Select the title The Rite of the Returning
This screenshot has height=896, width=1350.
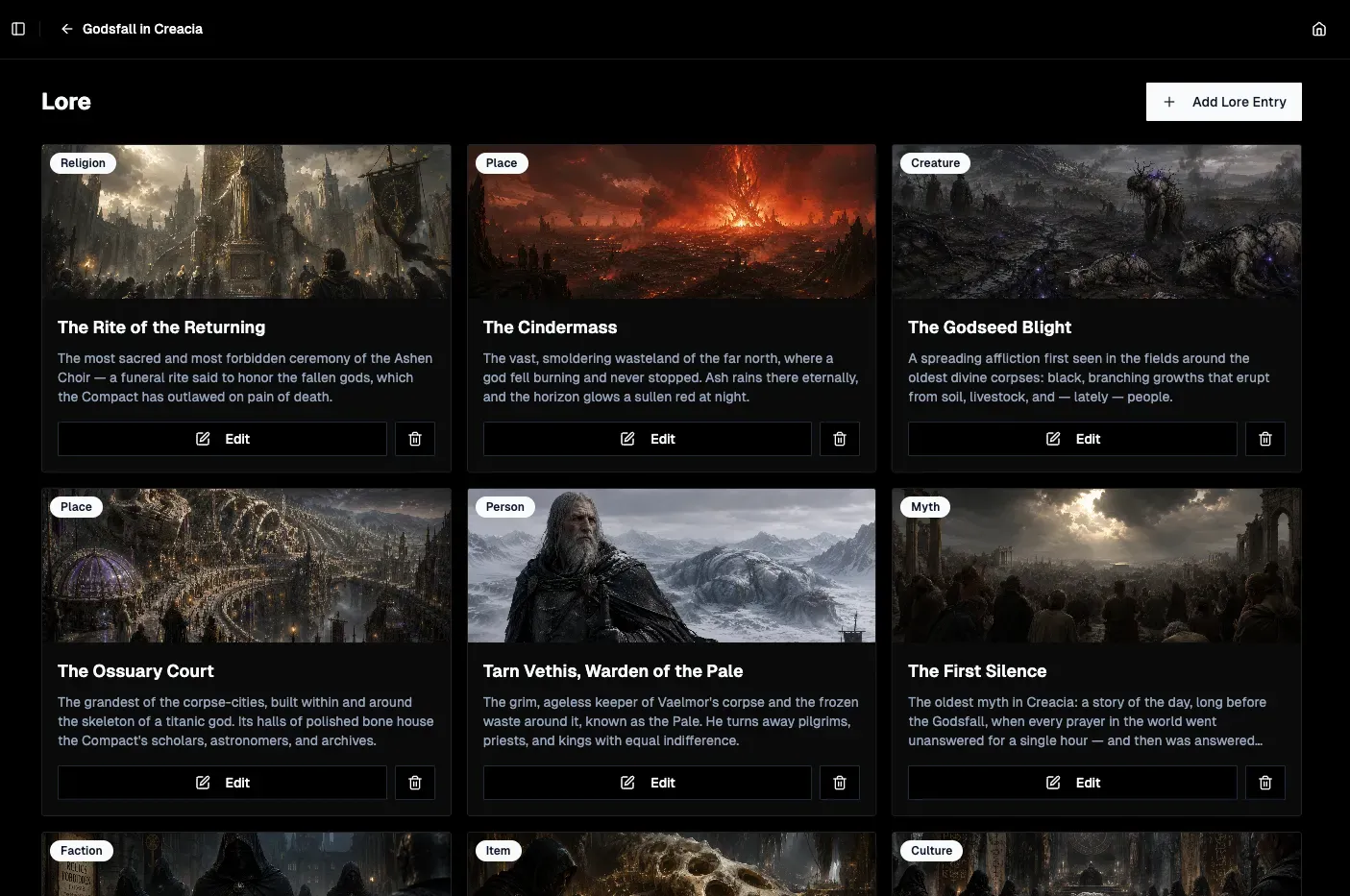tap(161, 327)
